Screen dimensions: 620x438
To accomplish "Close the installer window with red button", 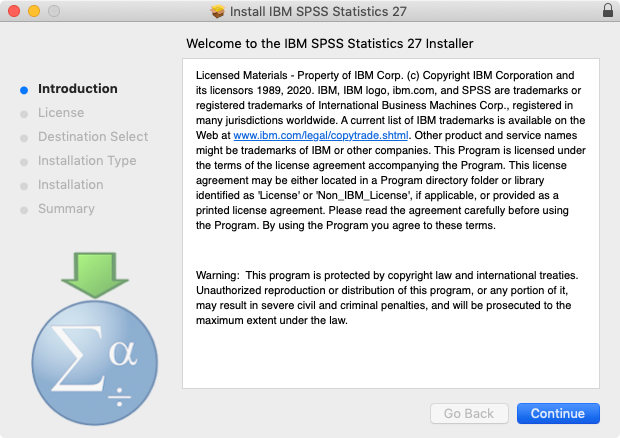I will [x=14, y=11].
